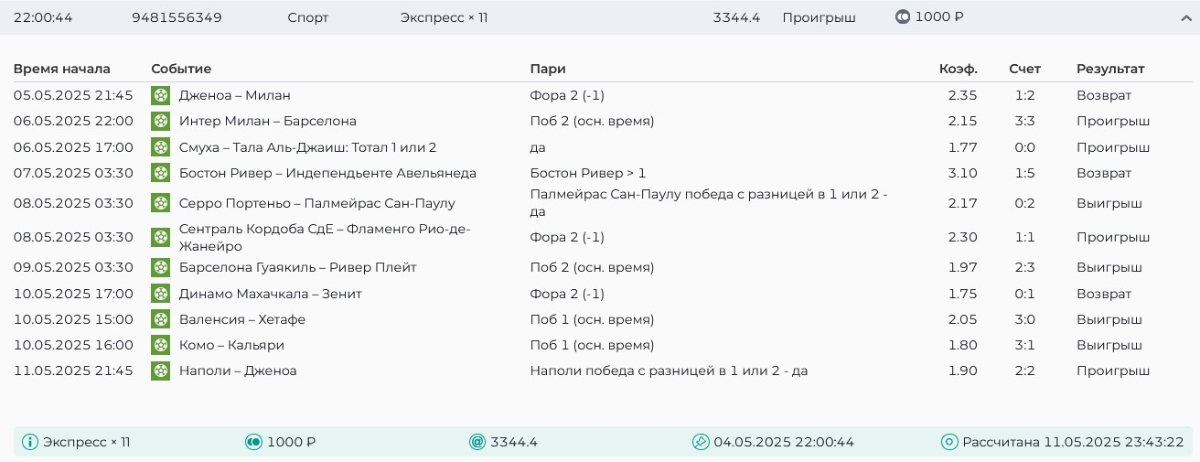Click the Результат column header
The height and width of the screenshot is (462, 1200).
1110,69
